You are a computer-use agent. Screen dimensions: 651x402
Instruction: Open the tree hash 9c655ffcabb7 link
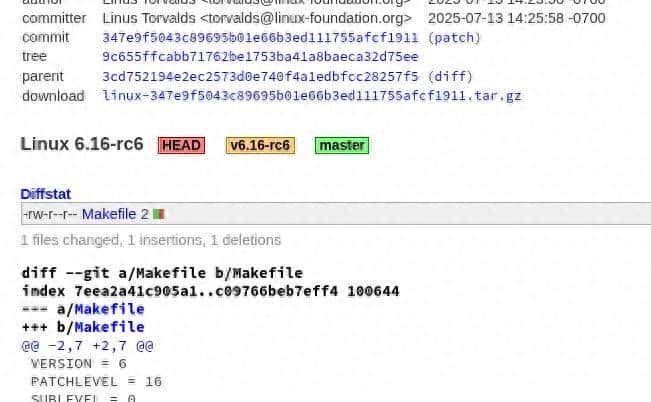click(x=260, y=57)
